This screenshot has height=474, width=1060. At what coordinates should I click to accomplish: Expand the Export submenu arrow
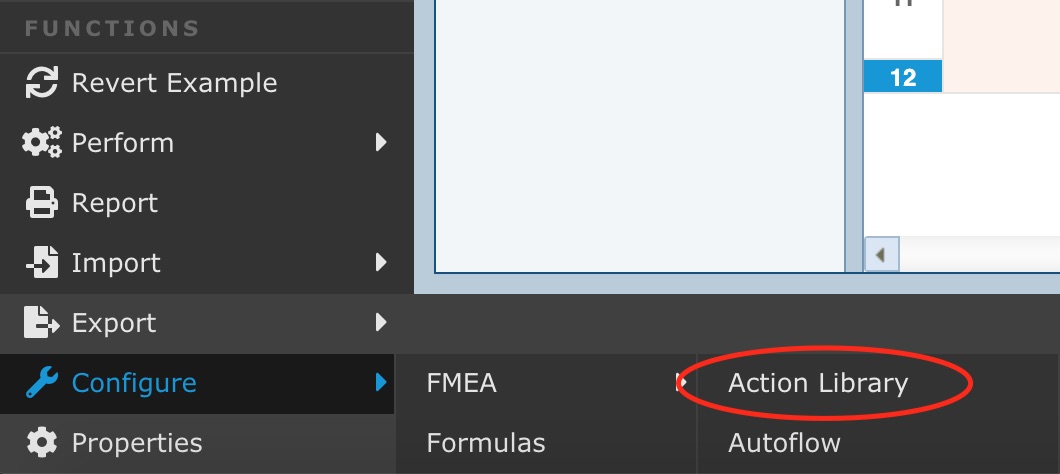[x=381, y=322]
